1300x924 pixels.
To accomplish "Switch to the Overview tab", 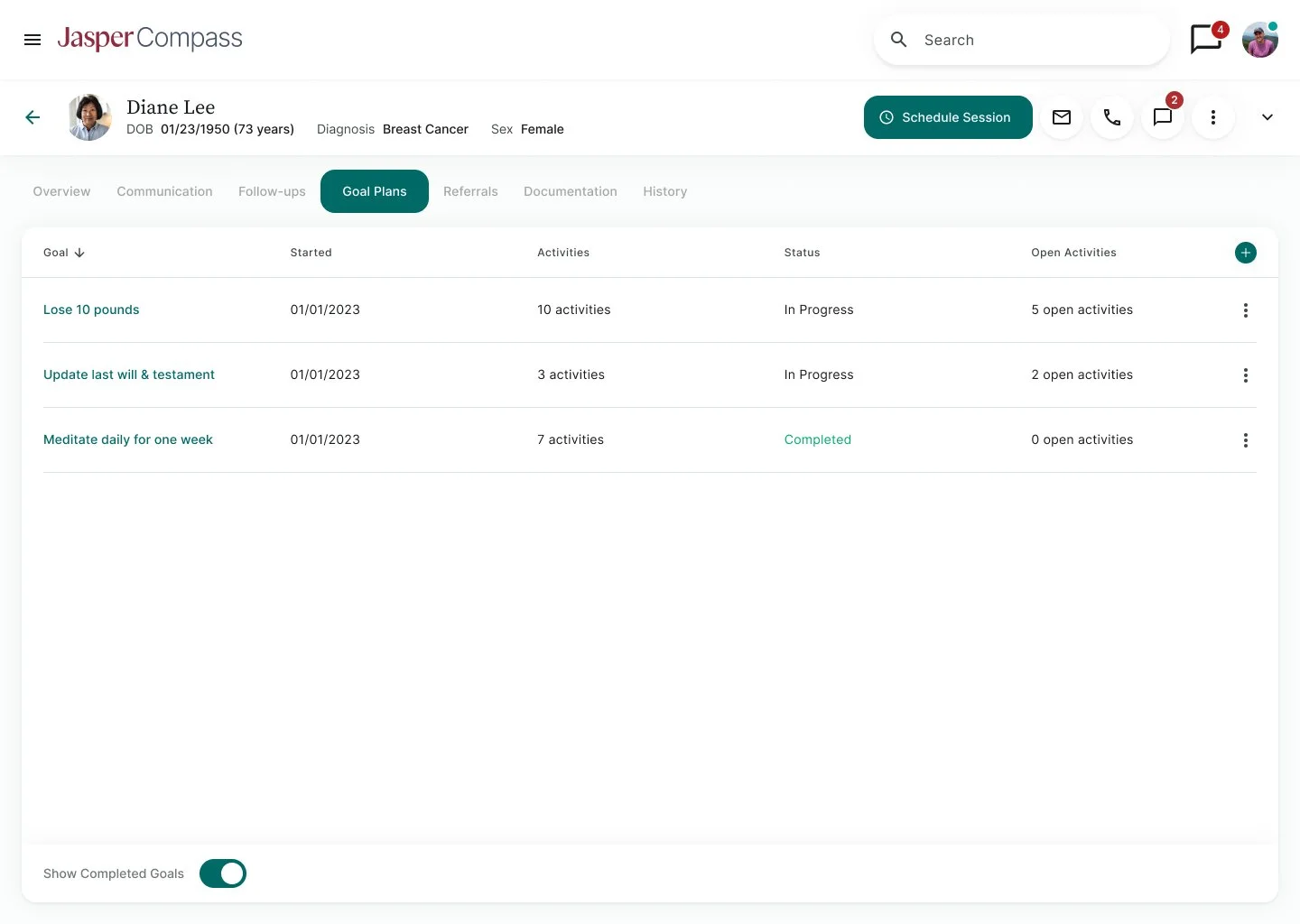I will click(61, 191).
